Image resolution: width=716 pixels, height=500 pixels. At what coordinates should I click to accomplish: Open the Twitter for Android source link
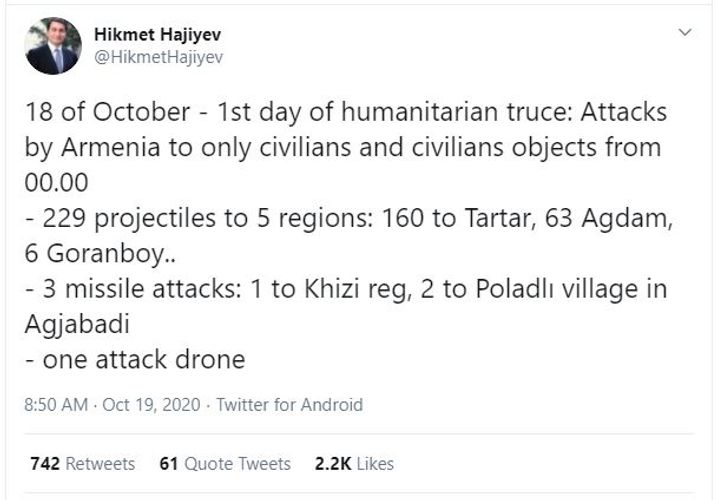[x=289, y=406]
